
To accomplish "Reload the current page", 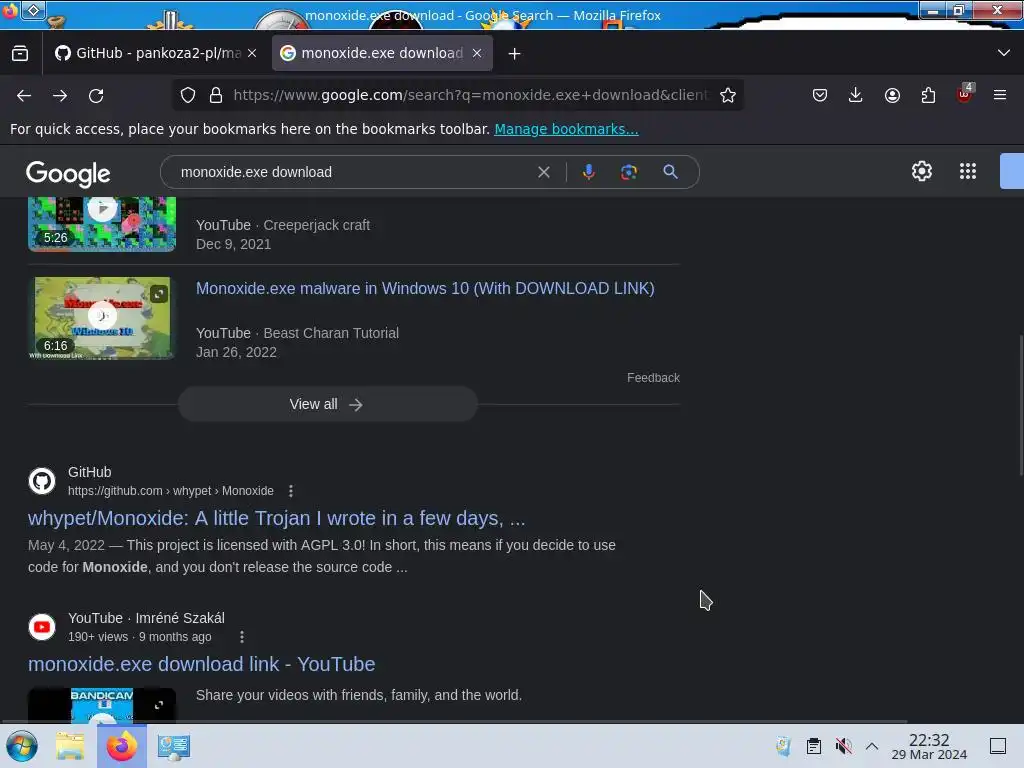I will (x=96, y=96).
